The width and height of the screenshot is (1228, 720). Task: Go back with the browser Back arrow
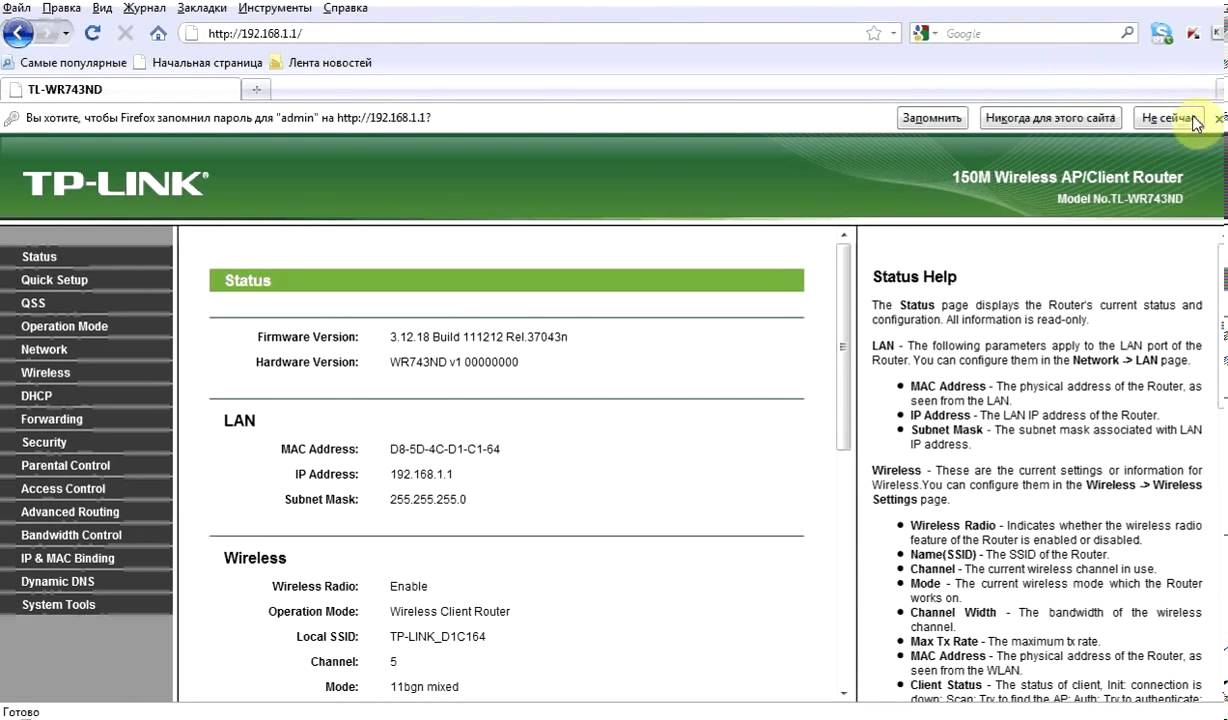[18, 33]
